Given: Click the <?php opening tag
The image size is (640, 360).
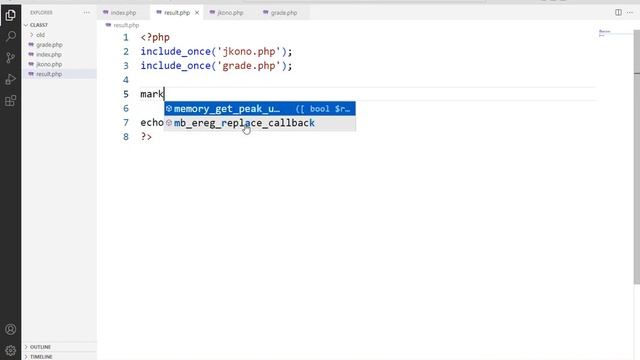Looking at the screenshot, I should (155, 38).
